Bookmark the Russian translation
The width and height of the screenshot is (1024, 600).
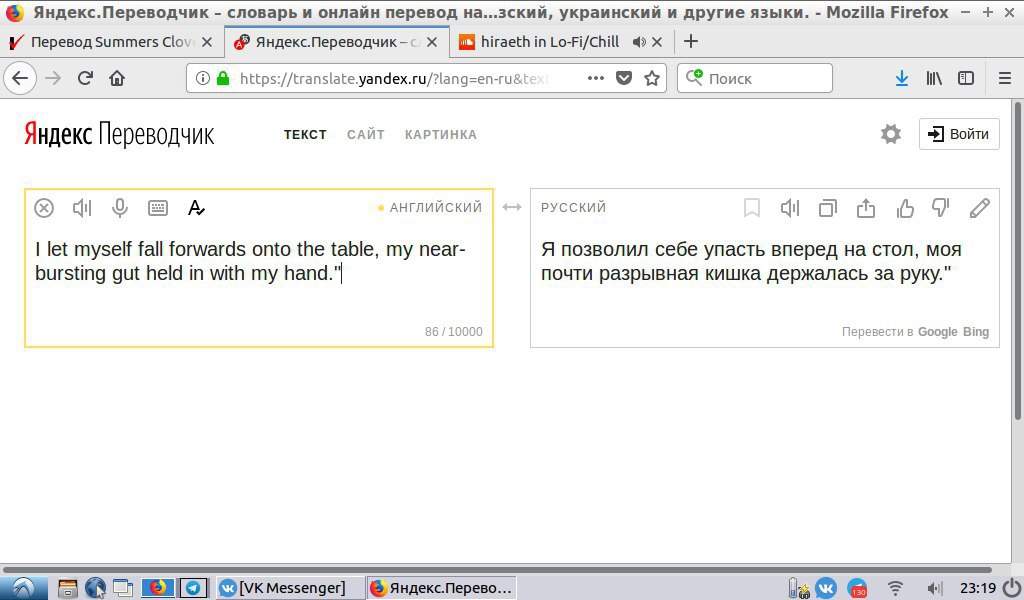pos(752,208)
